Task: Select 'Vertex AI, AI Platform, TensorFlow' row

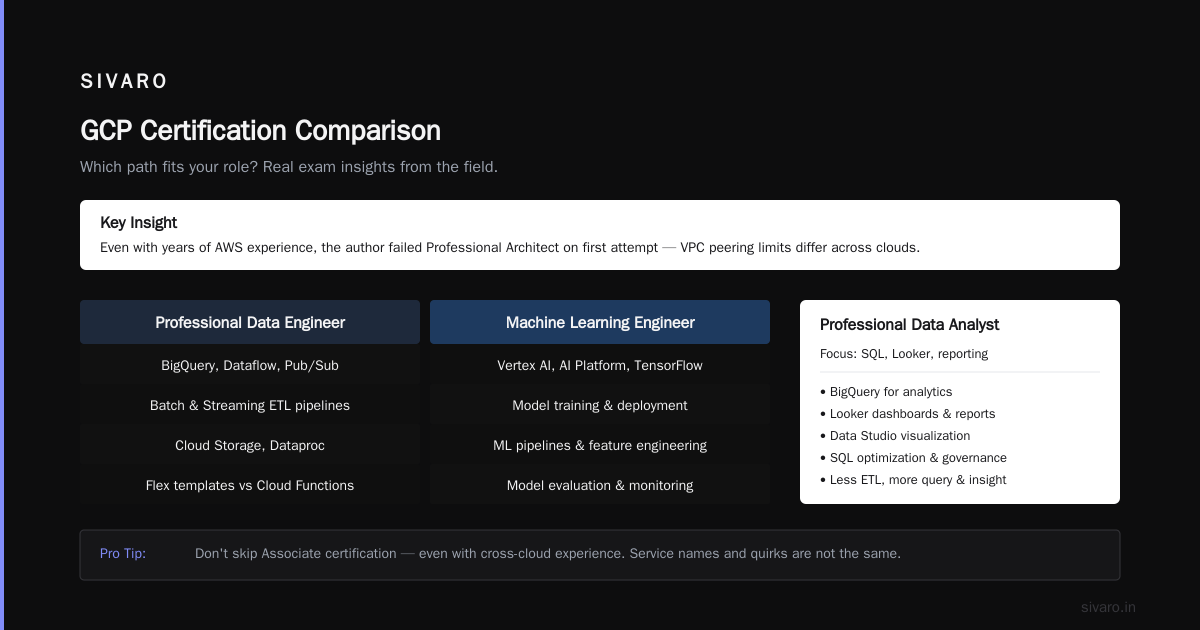Action: [600, 365]
